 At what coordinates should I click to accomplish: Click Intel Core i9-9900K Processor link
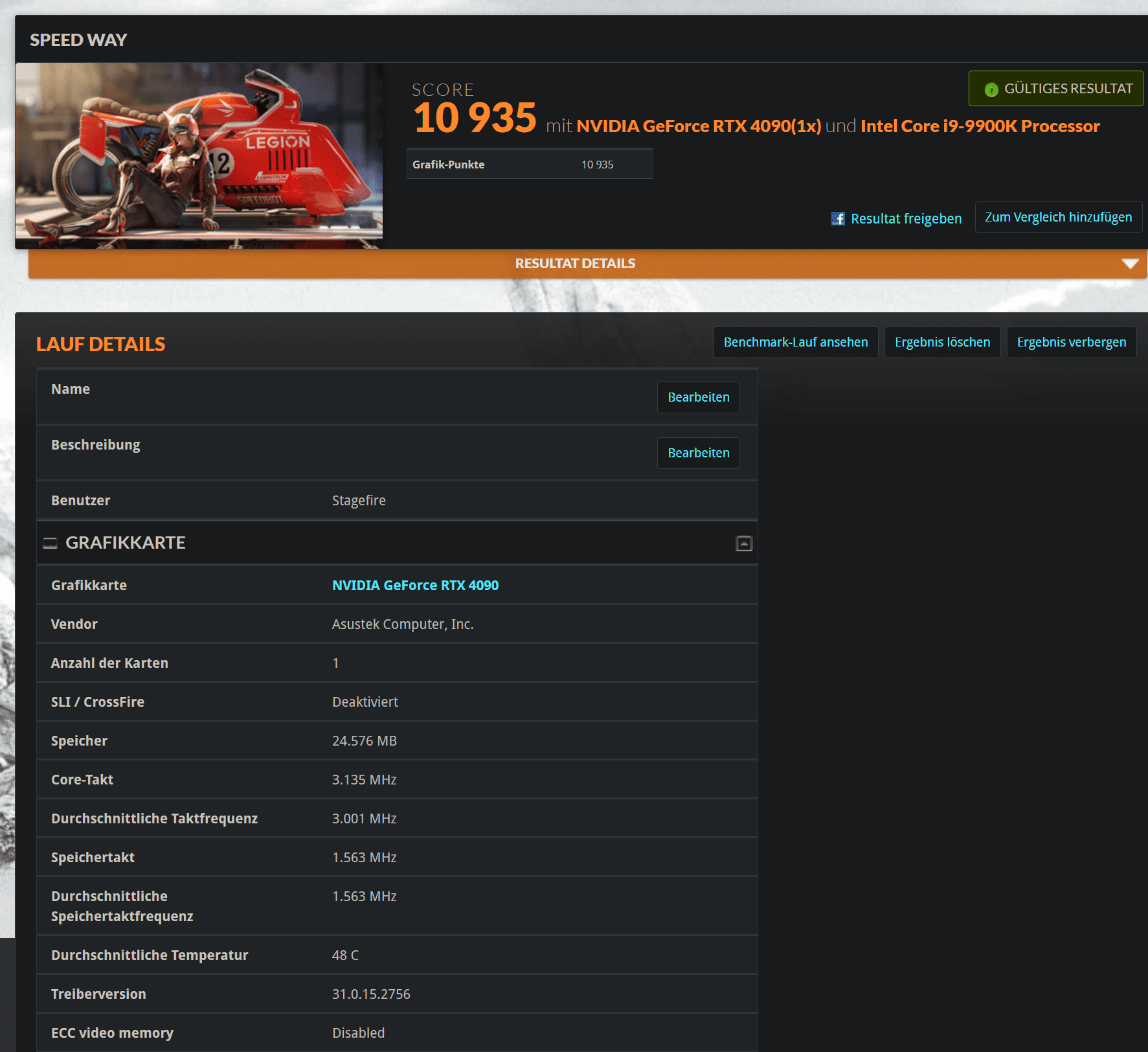(x=980, y=126)
